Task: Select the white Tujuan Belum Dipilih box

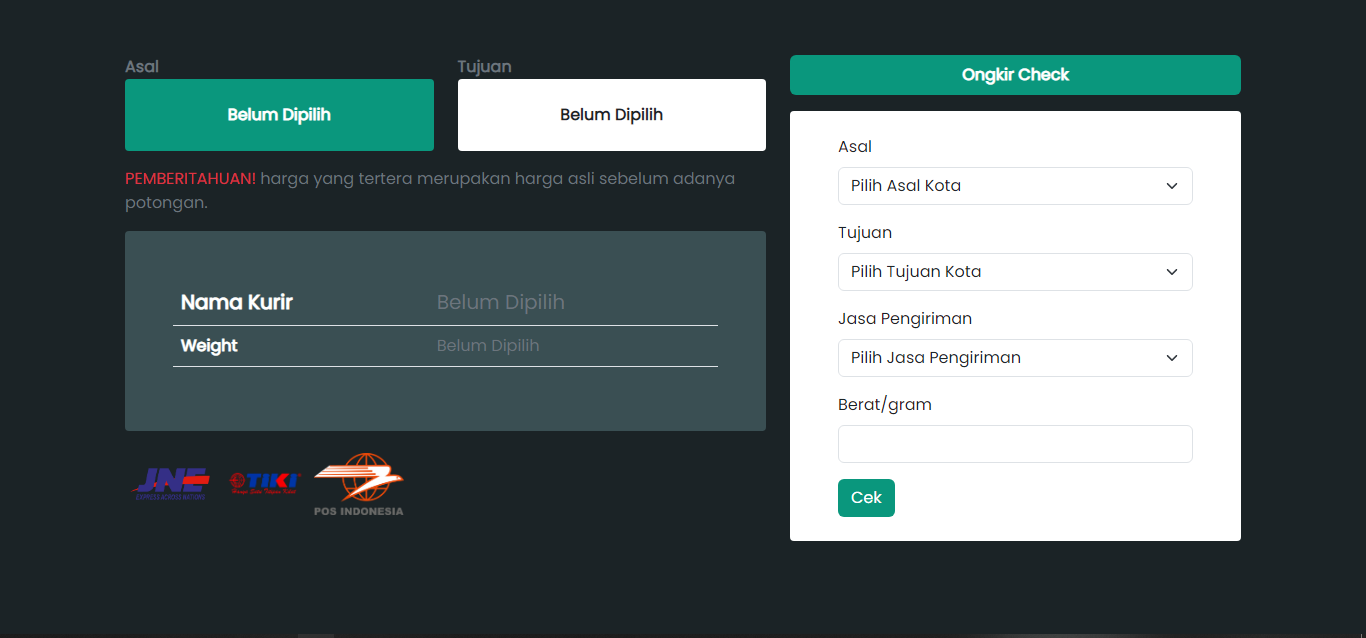Action: (x=612, y=115)
